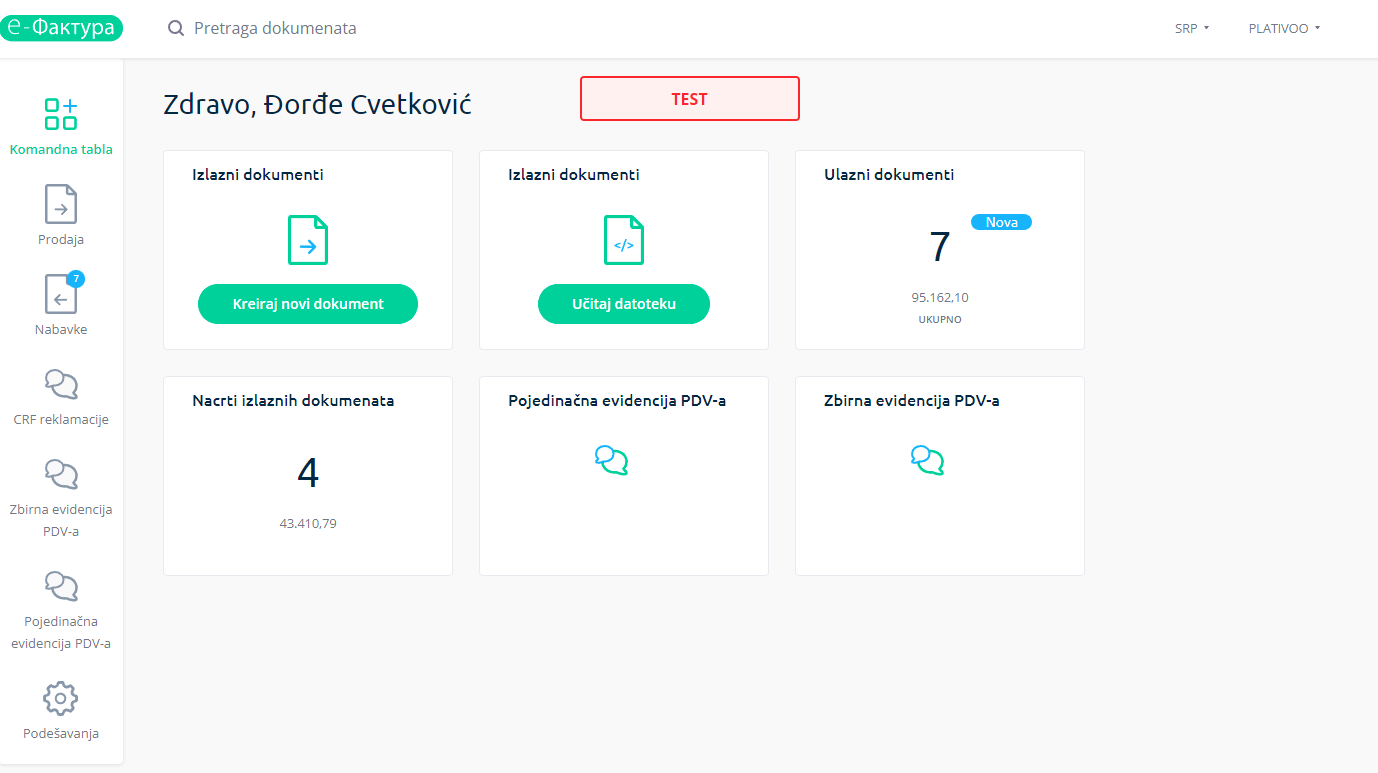The width and height of the screenshot is (1378, 773).
Task: Click the UKUPNO label
Action: [940, 320]
